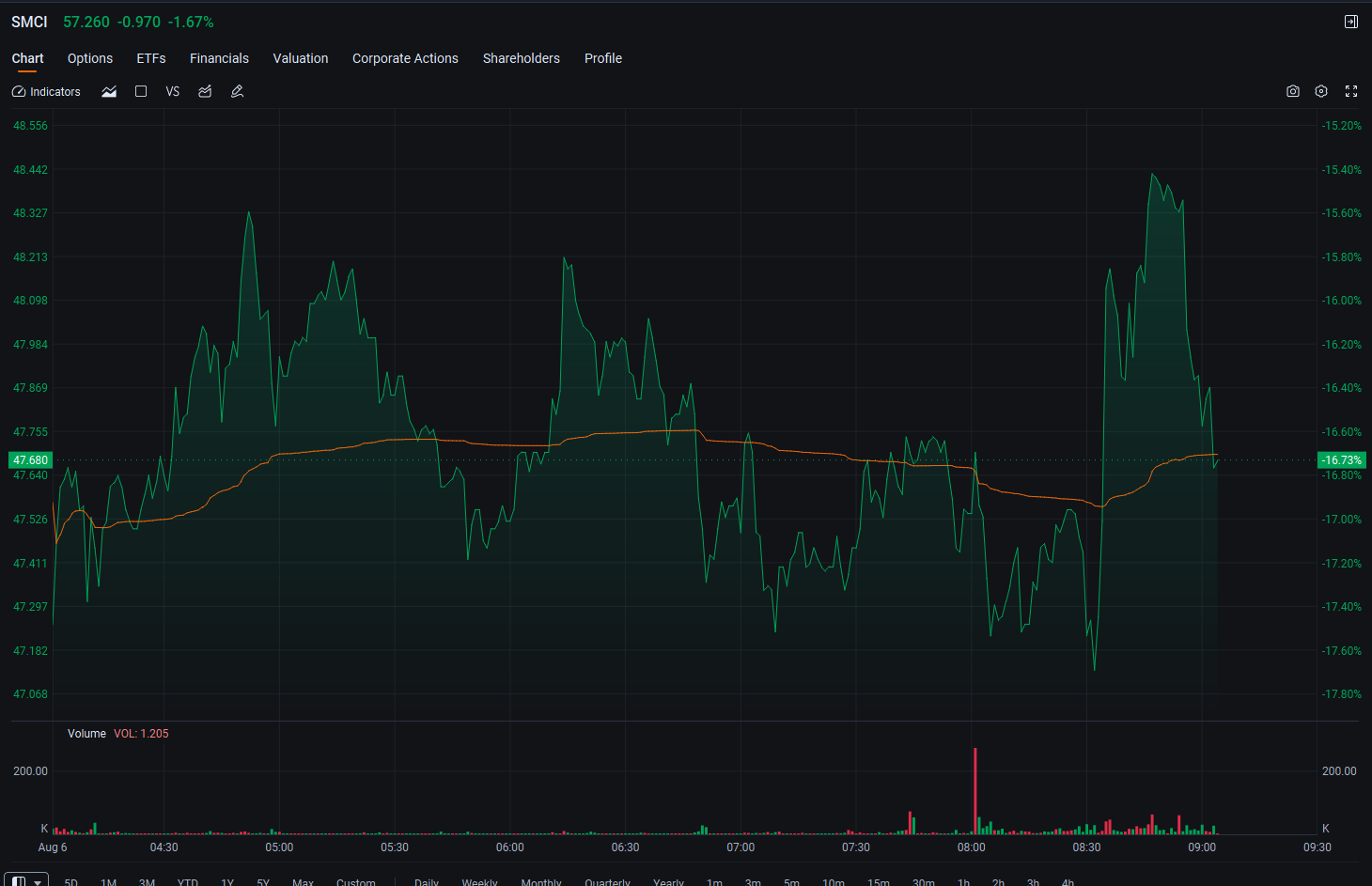Image resolution: width=1372 pixels, height=886 pixels.
Task: Toggle the square box icon in toolbar
Action: click(141, 92)
